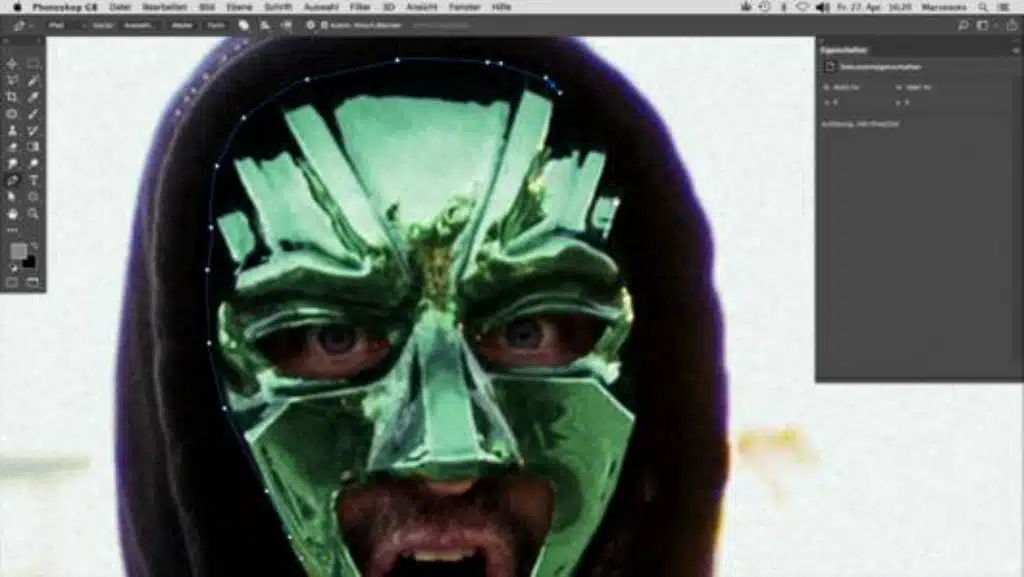Open the Eigenschaften panel flyout menu

click(x=1016, y=50)
